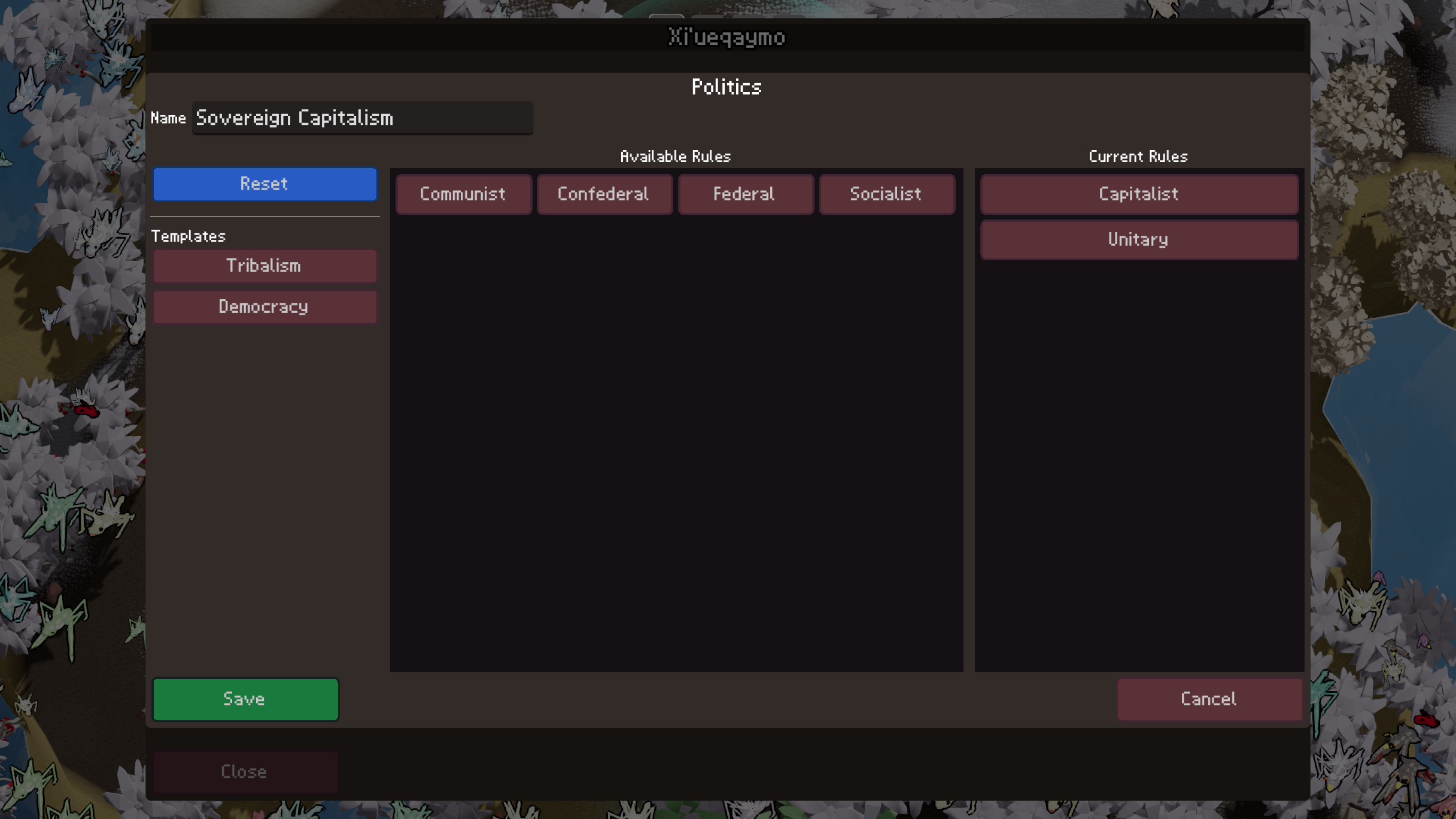The image size is (1456, 819).
Task: Click the Current Rules header
Action: point(1138,157)
